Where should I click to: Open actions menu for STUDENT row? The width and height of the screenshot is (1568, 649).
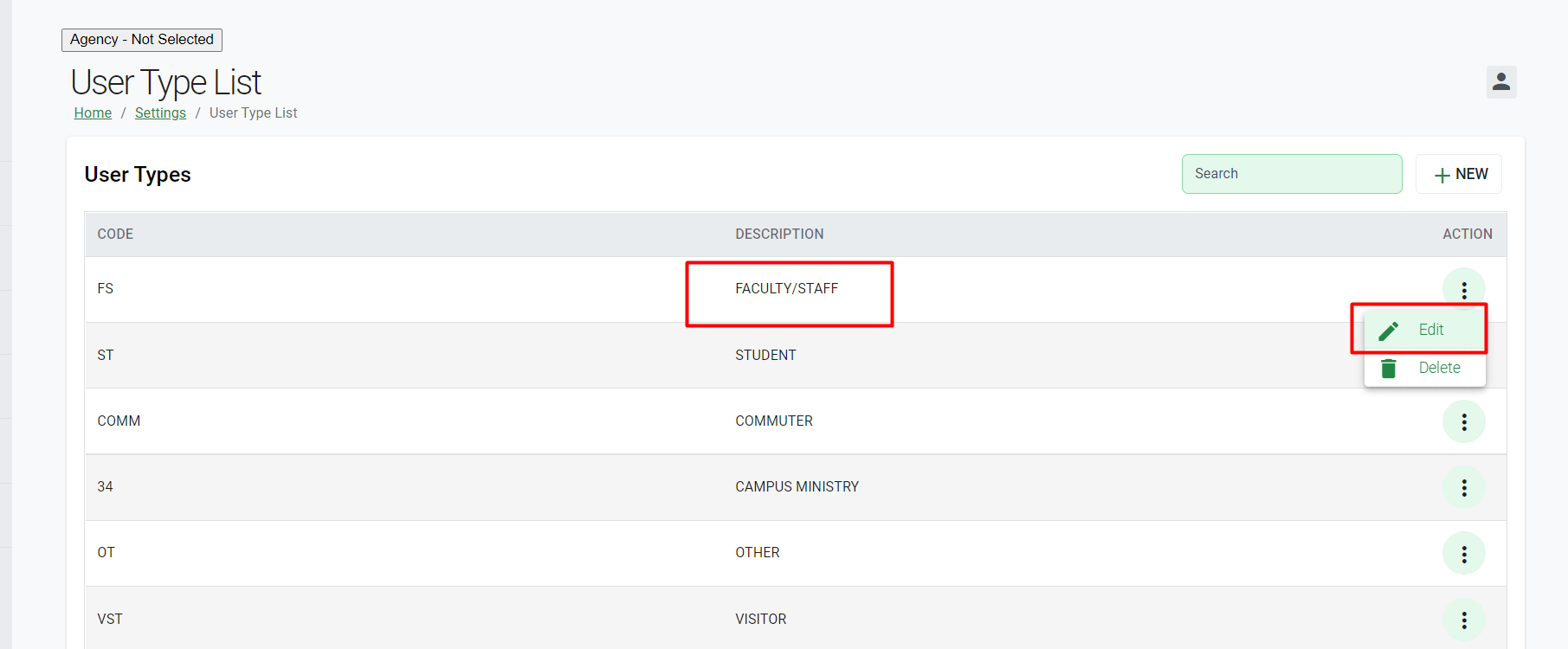pyautogui.click(x=1464, y=355)
